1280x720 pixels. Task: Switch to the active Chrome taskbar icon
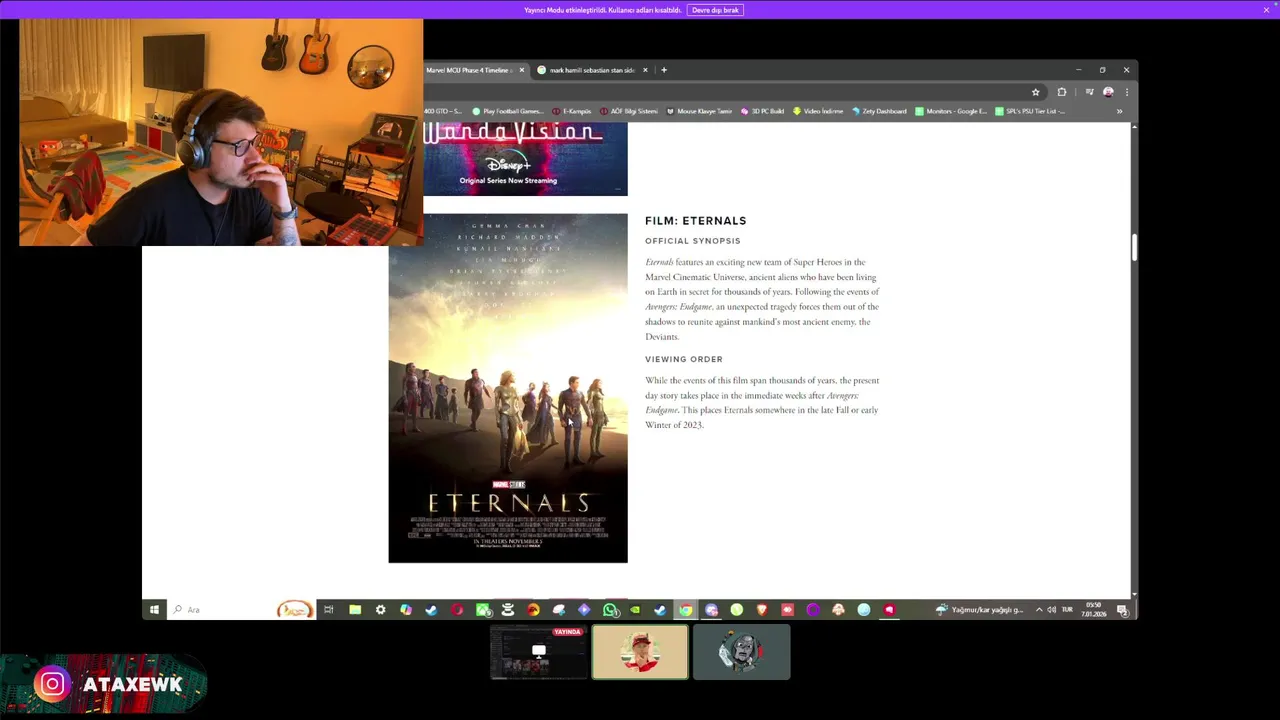pos(686,610)
